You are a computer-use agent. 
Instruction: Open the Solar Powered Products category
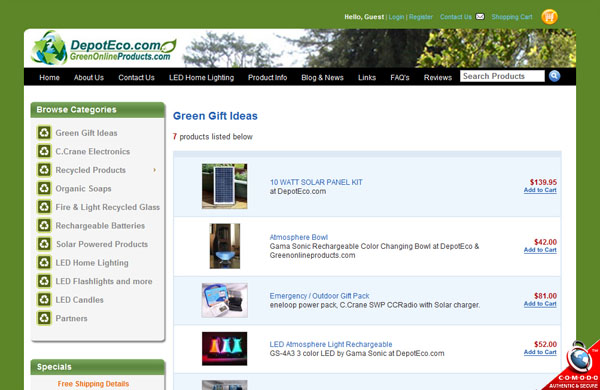coord(102,244)
